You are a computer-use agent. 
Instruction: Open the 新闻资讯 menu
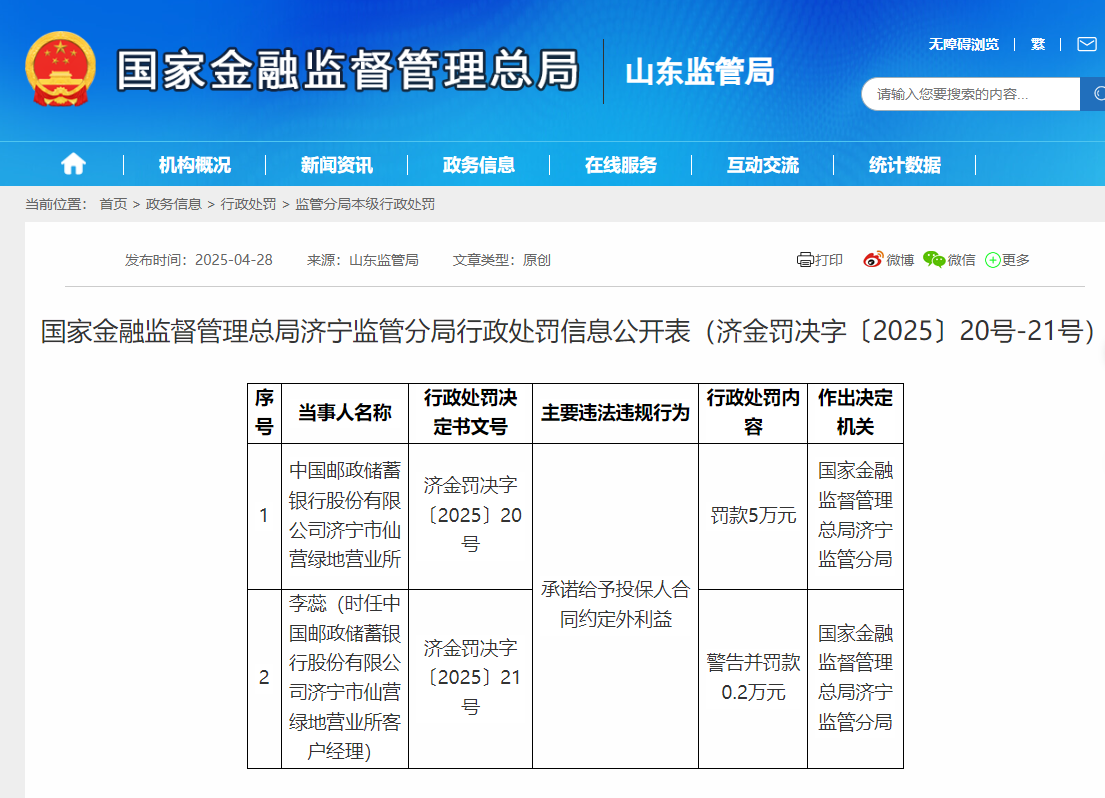coord(337,165)
